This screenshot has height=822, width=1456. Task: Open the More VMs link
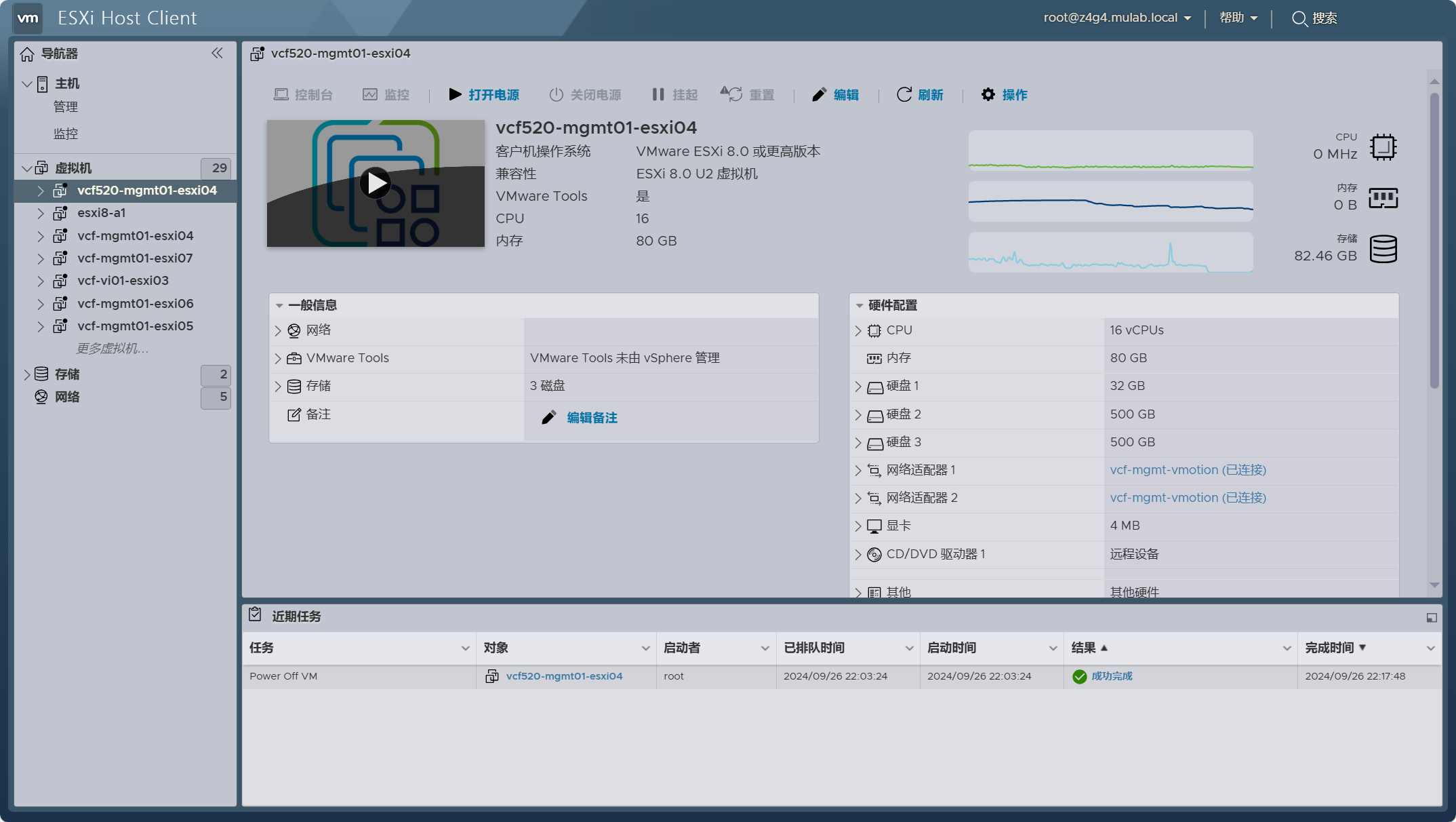click(x=113, y=349)
